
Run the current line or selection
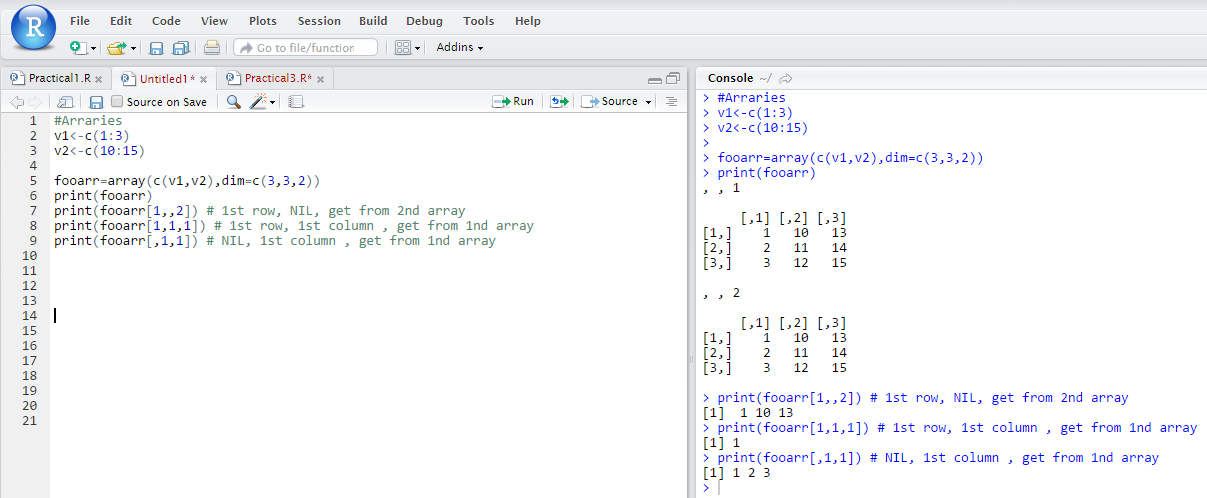(513, 101)
